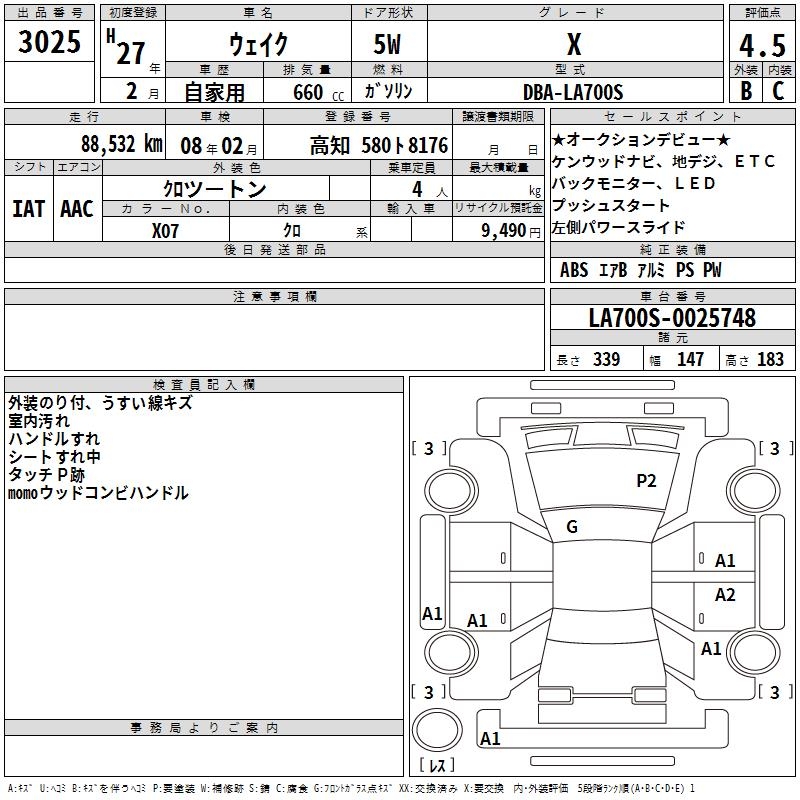Click color number X07 field
Viewport: 800px width, 800px height.
coord(166,230)
